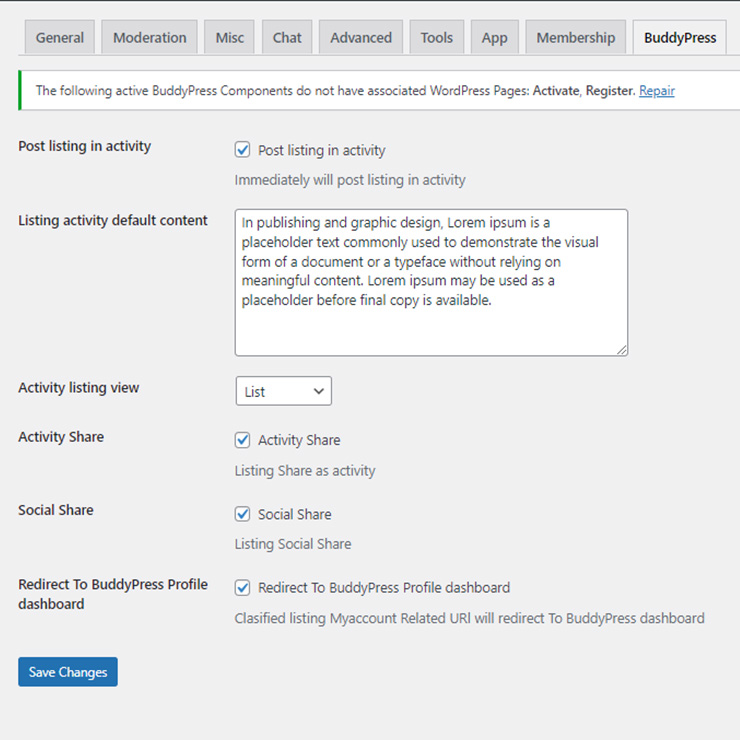Select the Advanced tab

coord(361,37)
